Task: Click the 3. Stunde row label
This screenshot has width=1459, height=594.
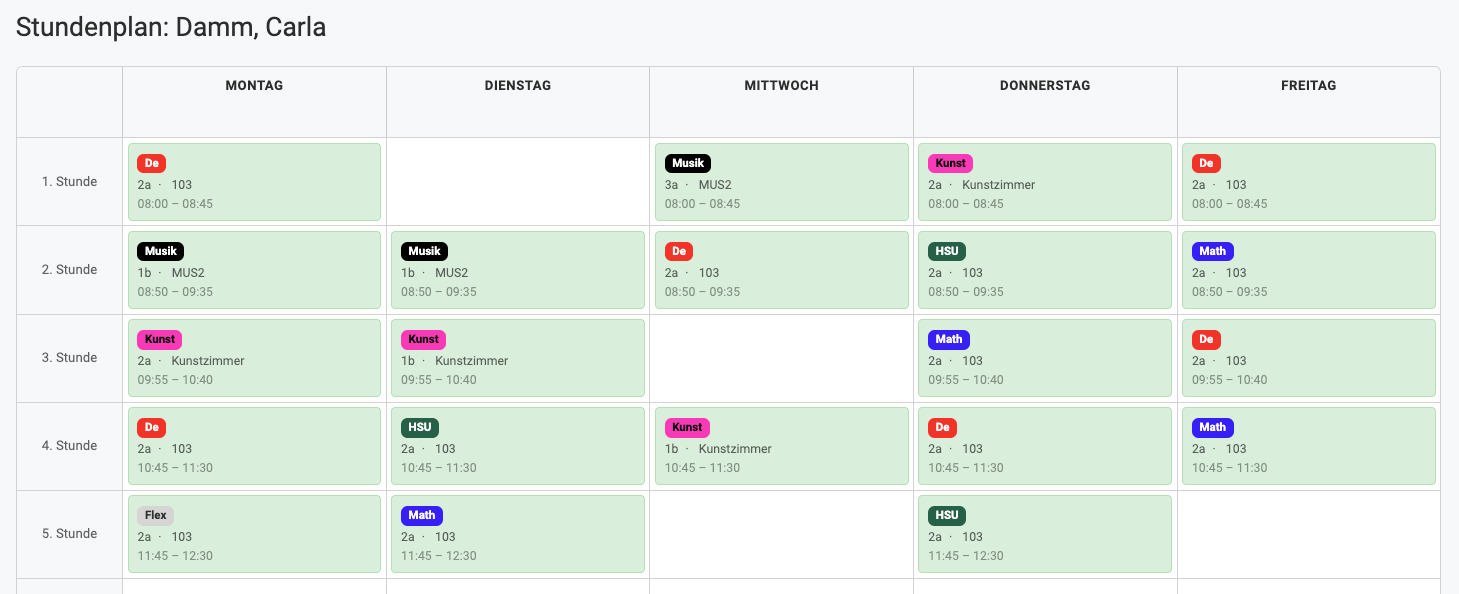Action: [70, 358]
